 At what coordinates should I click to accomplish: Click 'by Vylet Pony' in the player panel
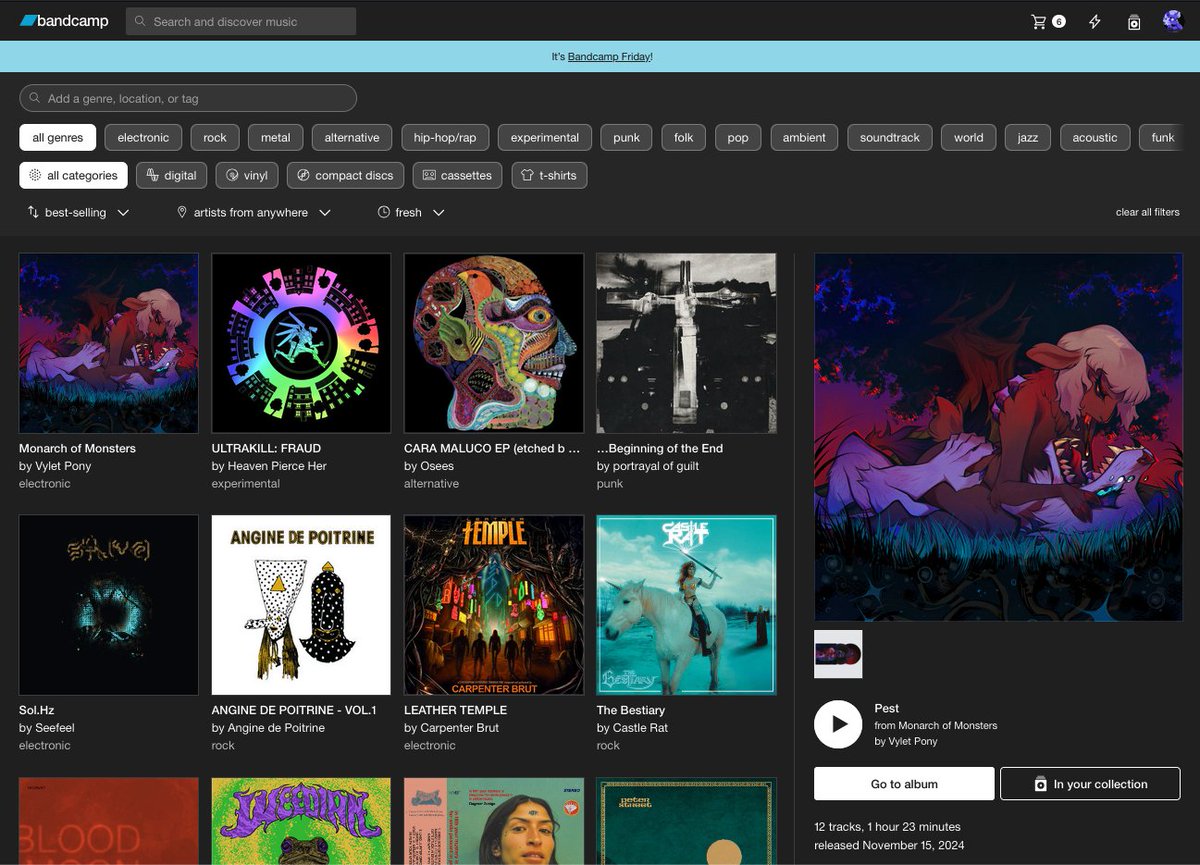[x=906, y=741]
